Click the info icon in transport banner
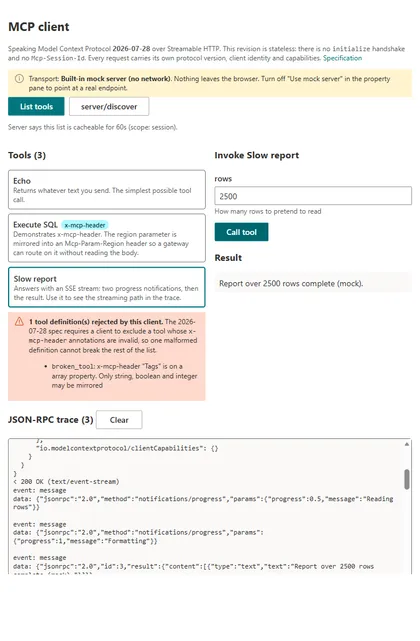 tap(19, 78)
